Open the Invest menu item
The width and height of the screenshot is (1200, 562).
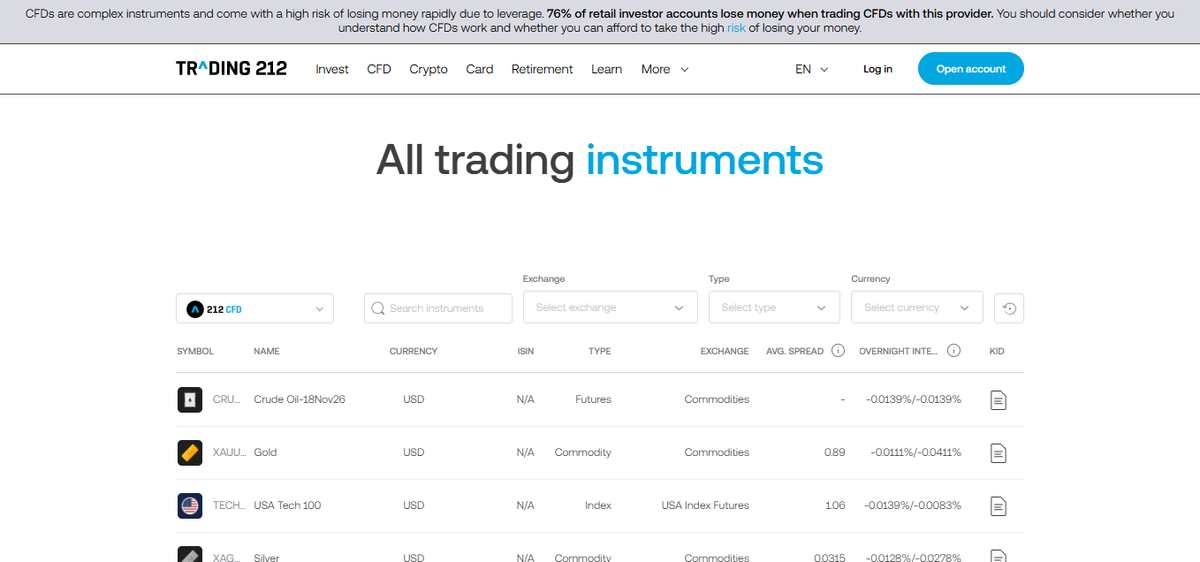point(332,69)
